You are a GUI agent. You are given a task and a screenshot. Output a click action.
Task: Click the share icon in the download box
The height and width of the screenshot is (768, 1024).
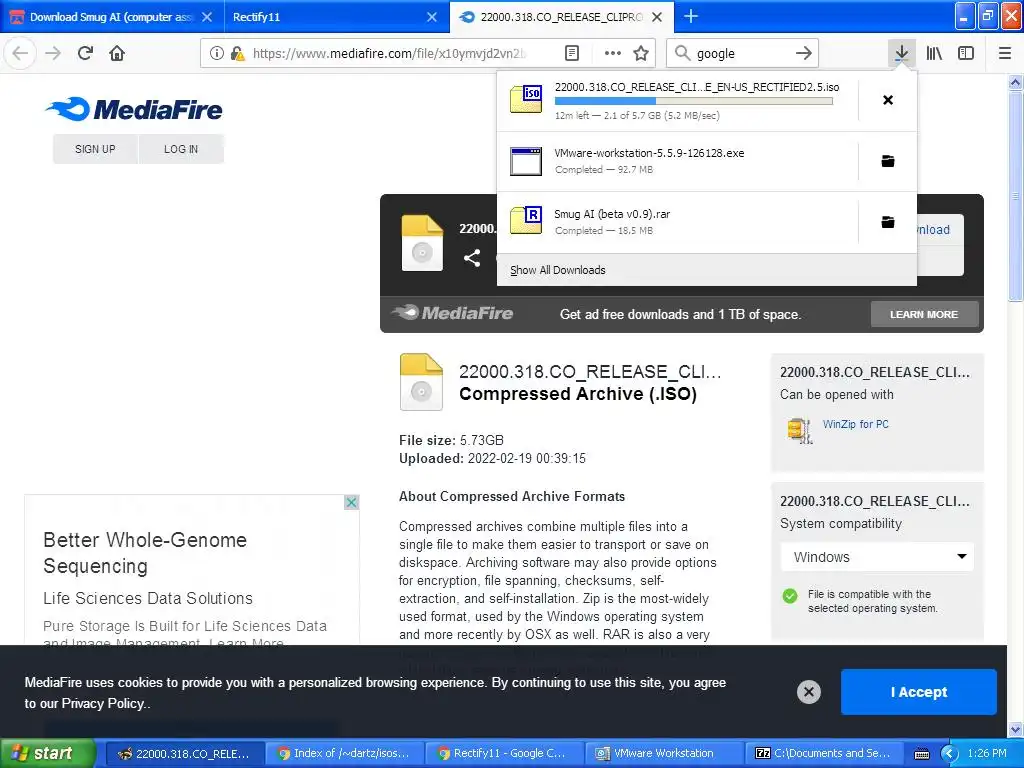tap(472, 258)
